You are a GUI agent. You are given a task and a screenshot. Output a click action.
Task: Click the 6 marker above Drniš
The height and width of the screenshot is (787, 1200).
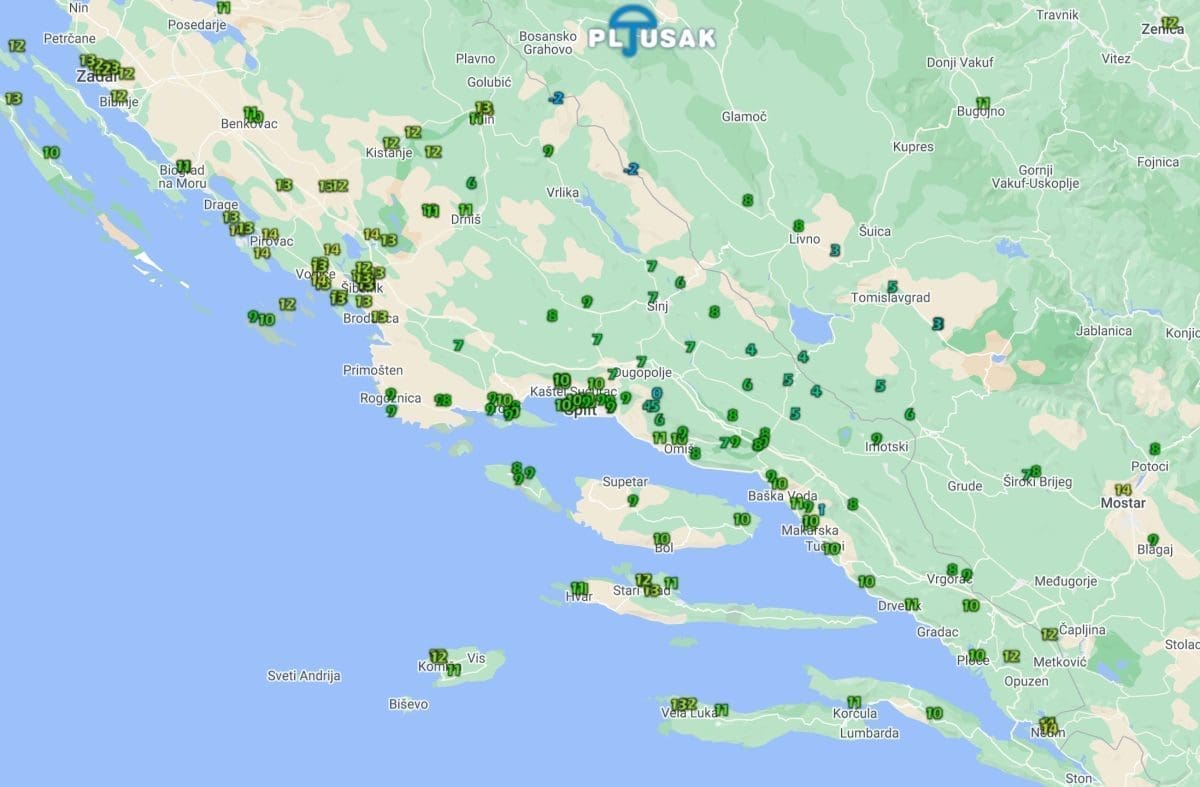pyautogui.click(x=471, y=183)
